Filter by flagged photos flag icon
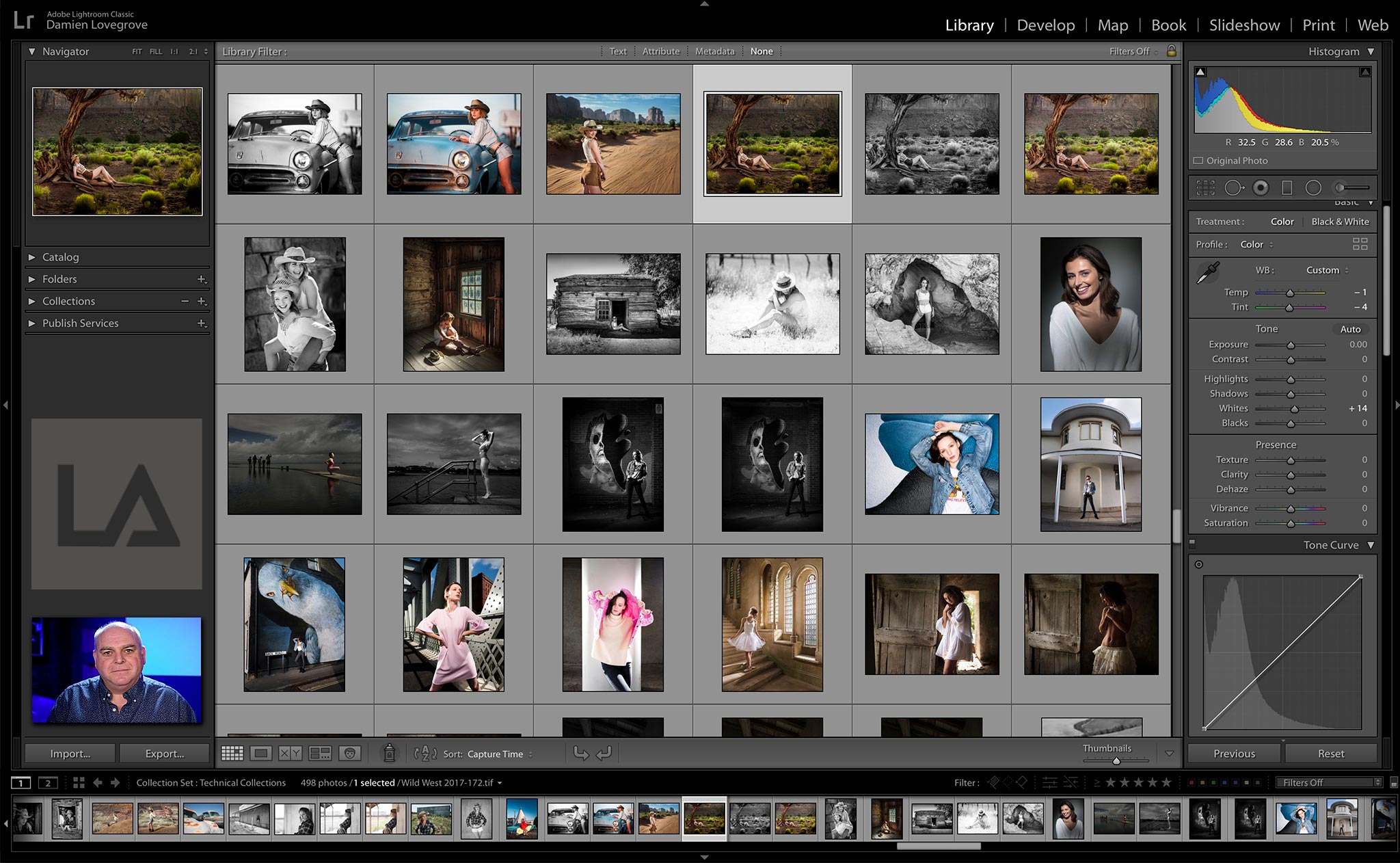1400x863 pixels. (994, 782)
